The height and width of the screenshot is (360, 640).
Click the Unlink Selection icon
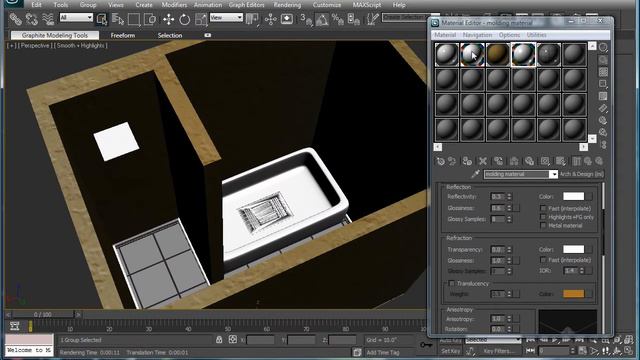[31, 19]
